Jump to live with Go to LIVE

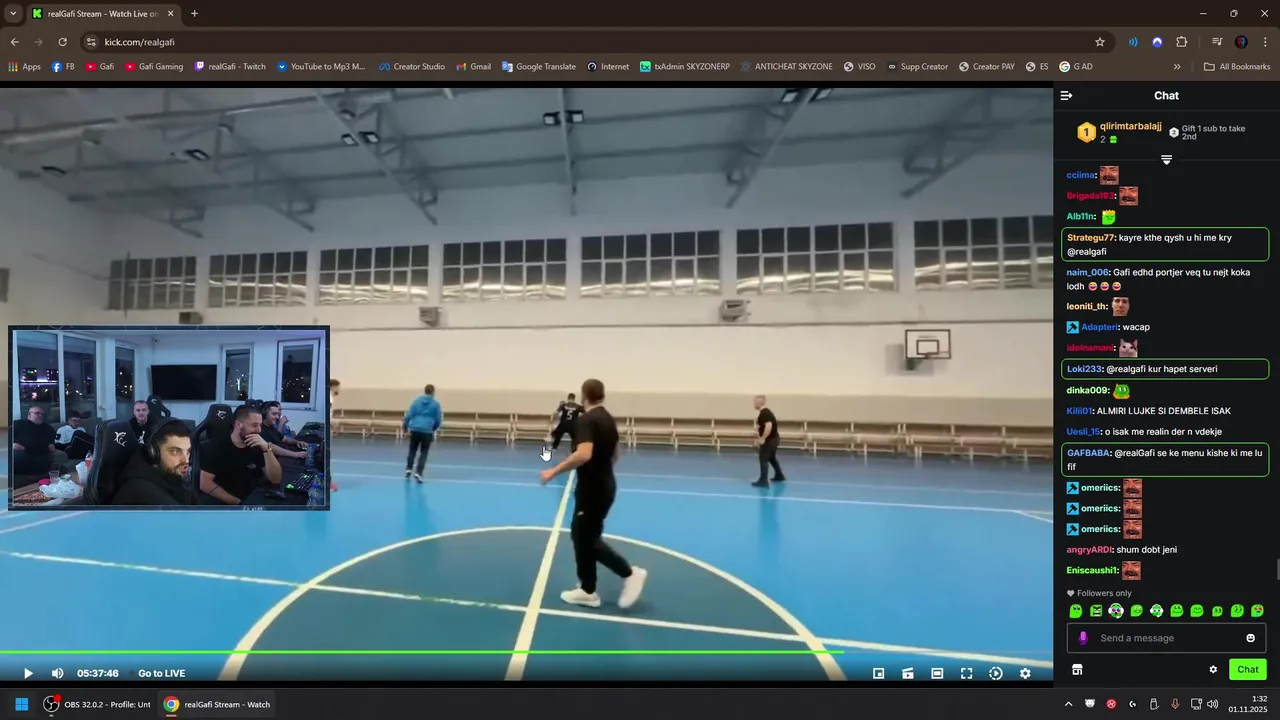[x=161, y=673]
